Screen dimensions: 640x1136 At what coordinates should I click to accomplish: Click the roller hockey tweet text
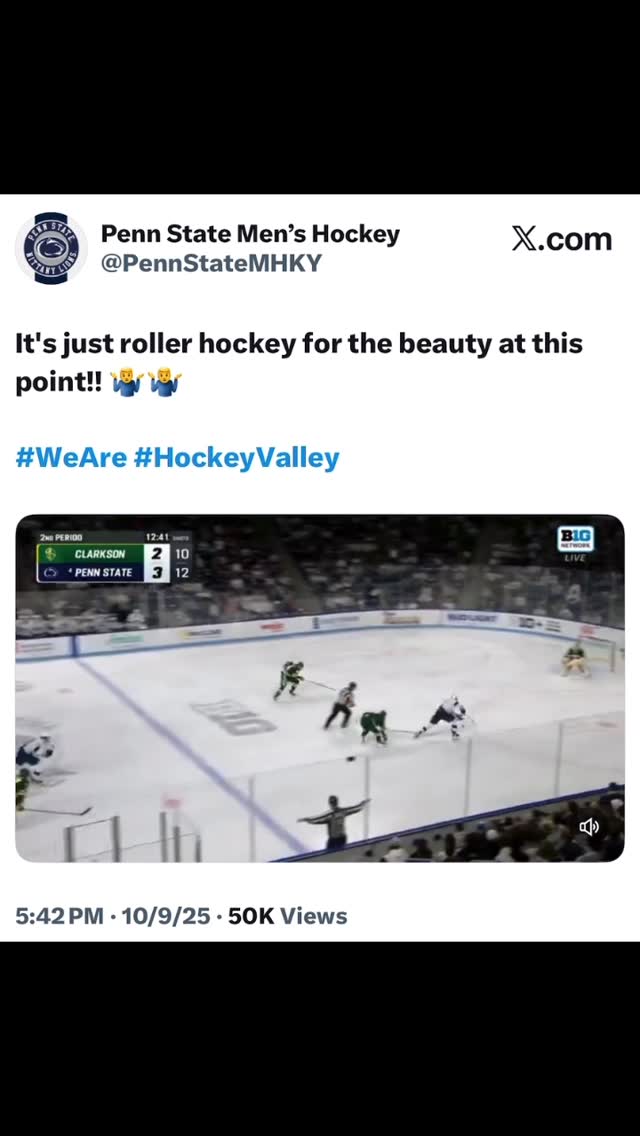(x=298, y=344)
